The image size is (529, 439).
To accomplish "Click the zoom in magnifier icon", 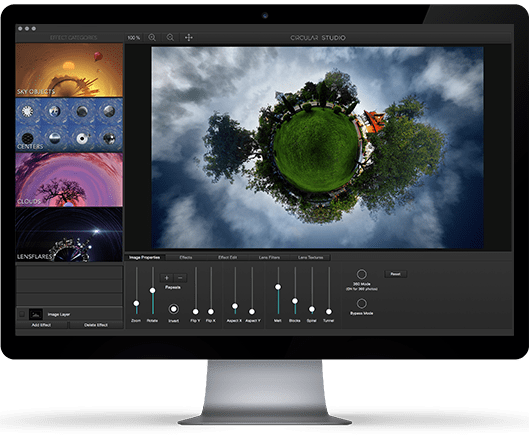I will [152, 37].
